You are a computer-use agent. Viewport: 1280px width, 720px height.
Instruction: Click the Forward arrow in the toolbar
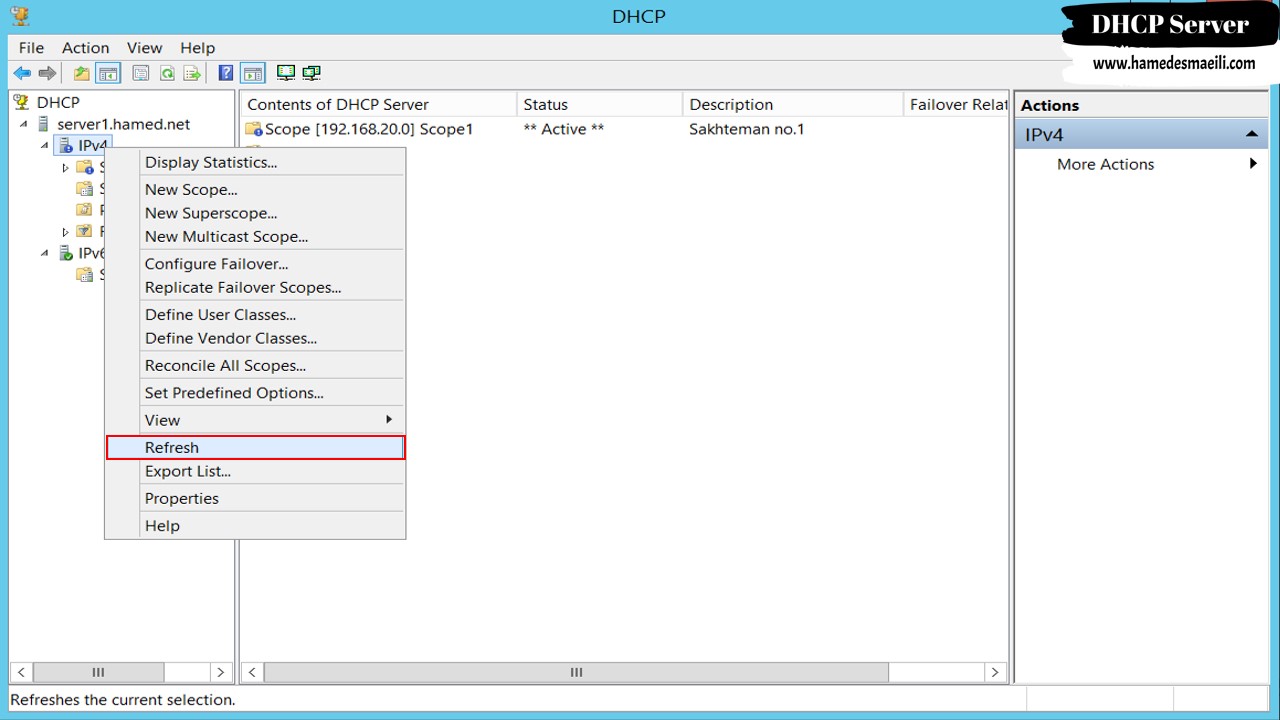[47, 73]
